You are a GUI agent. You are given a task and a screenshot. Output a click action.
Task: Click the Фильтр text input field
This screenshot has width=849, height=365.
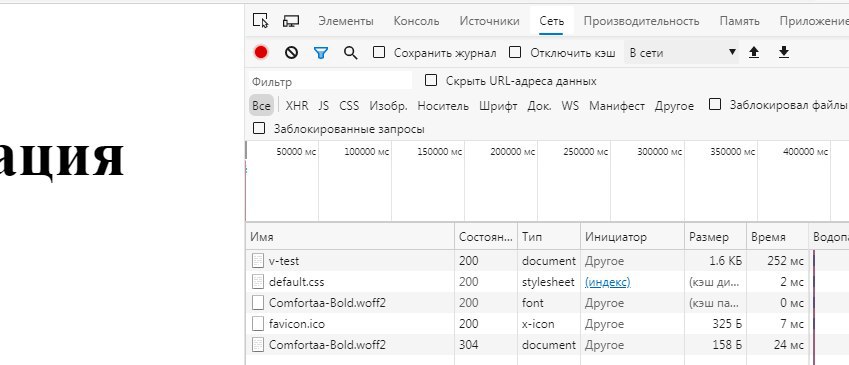330,82
